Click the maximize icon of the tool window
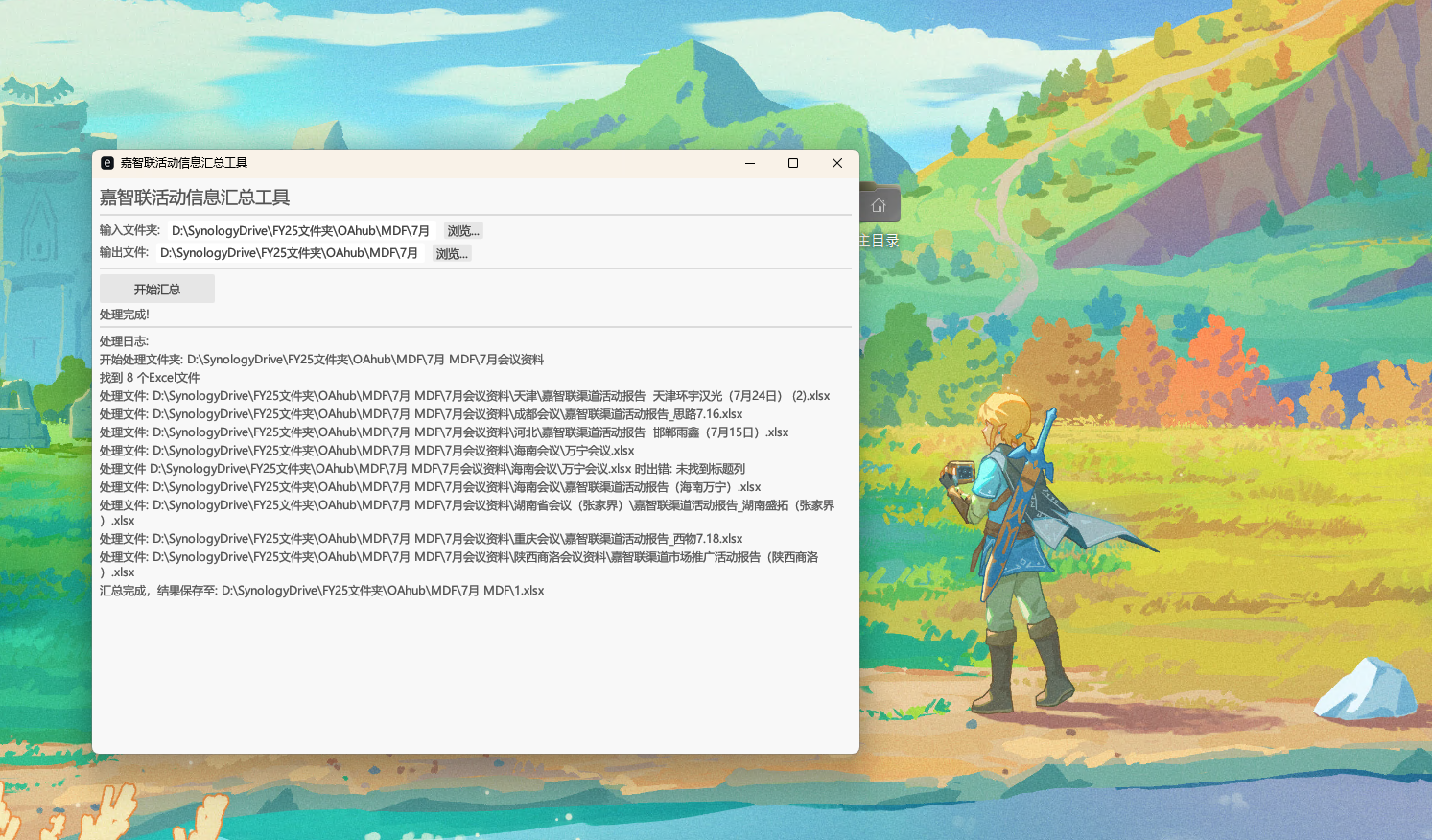The image size is (1432, 840). pos(792,163)
